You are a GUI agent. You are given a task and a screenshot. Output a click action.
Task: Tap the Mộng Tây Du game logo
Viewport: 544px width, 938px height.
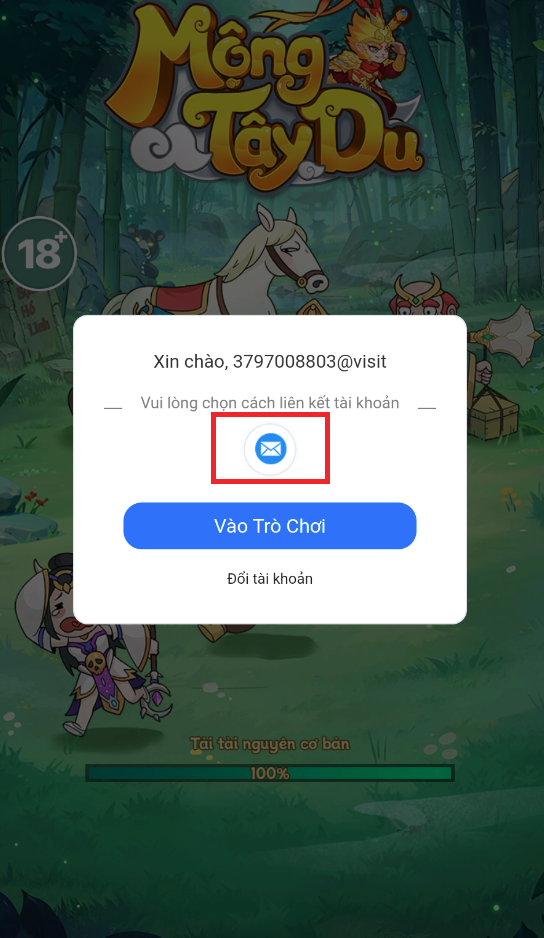pyautogui.click(x=266, y=96)
